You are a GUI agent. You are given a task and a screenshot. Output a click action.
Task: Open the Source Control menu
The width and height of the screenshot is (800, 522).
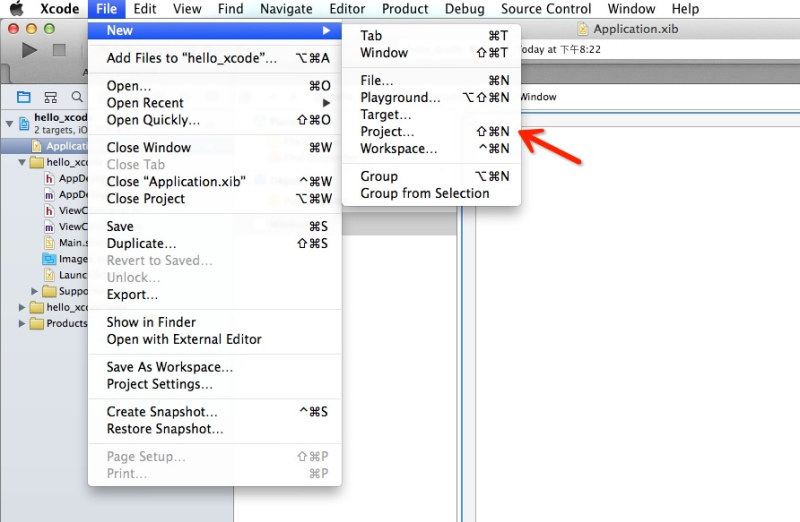(x=546, y=9)
